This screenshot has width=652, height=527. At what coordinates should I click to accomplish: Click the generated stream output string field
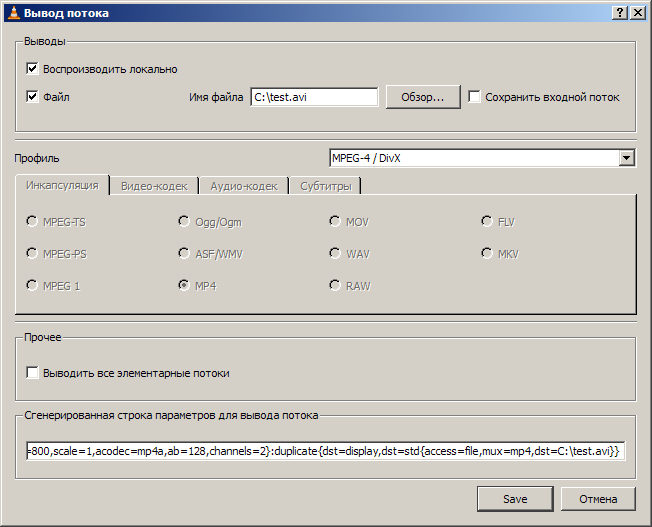click(325, 451)
